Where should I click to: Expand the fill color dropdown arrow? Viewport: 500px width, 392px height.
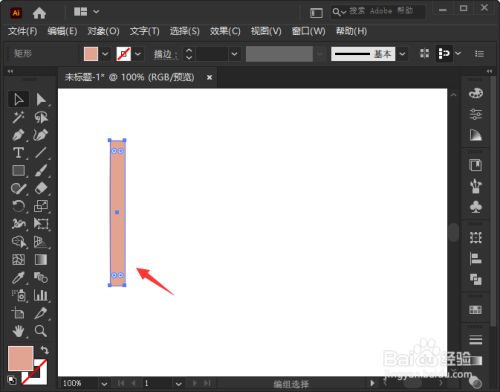click(105, 54)
